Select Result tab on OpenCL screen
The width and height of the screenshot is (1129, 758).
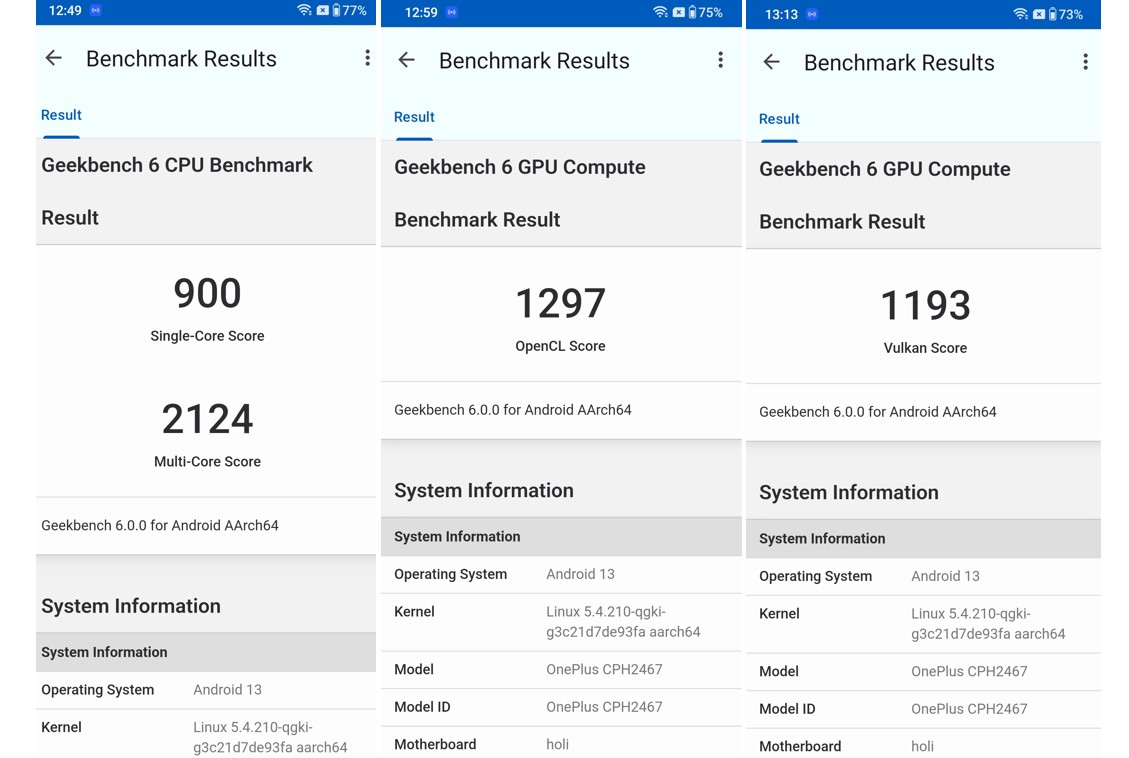pyautogui.click(x=414, y=117)
